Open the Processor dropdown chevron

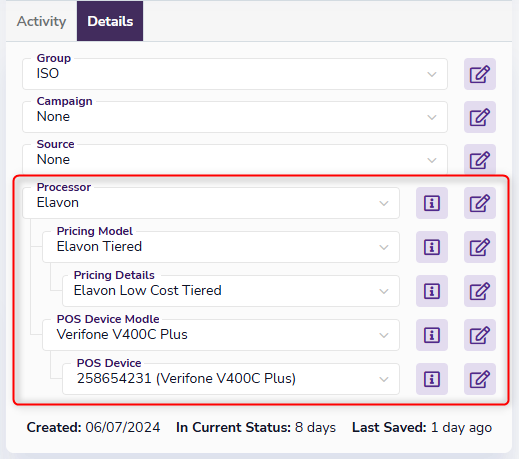click(x=384, y=203)
